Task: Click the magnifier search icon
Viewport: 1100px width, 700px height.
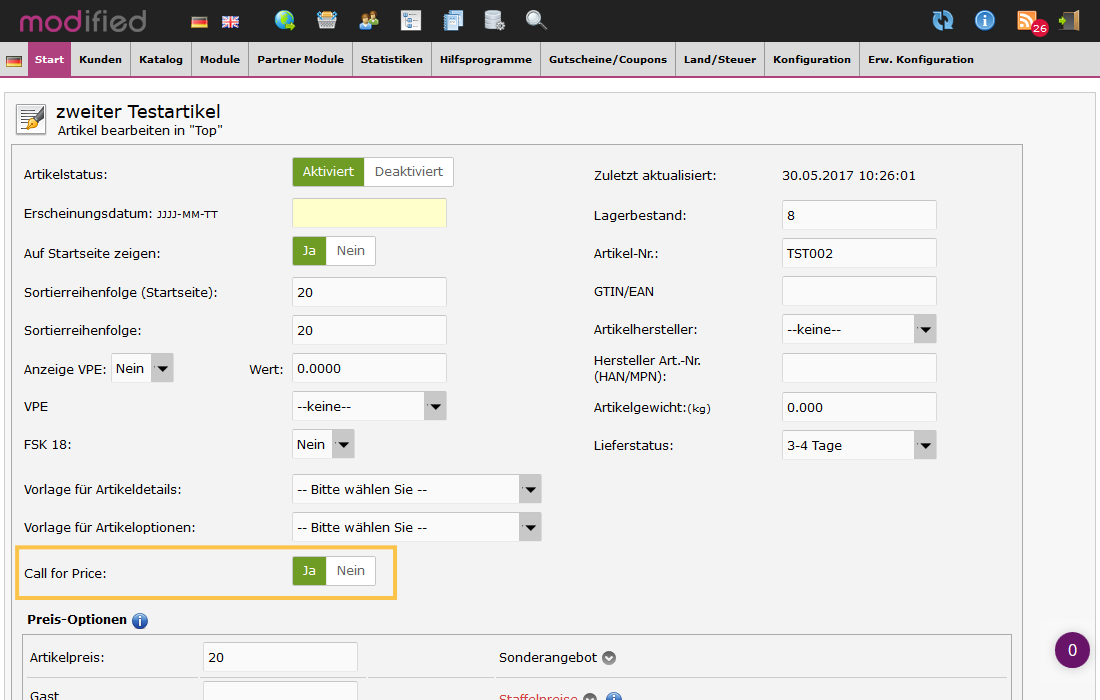Action: 537,20
